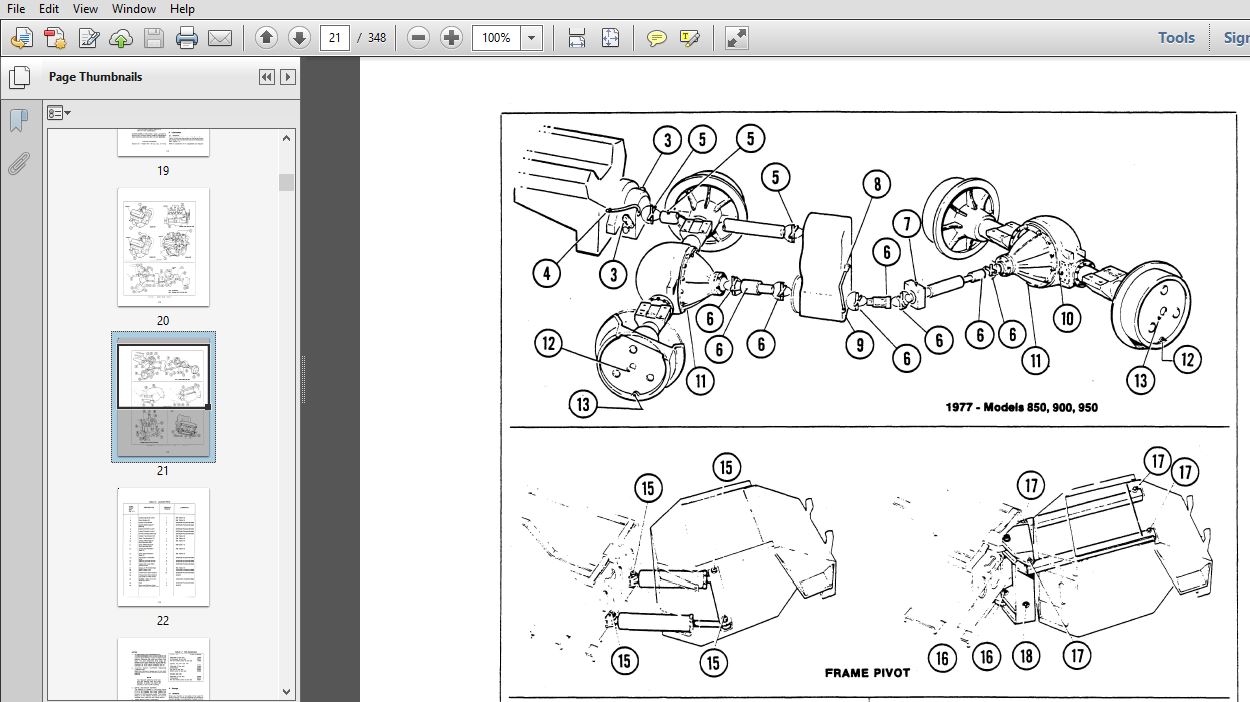Click the 100% zoom value field
This screenshot has width=1250, height=702.
(497, 38)
